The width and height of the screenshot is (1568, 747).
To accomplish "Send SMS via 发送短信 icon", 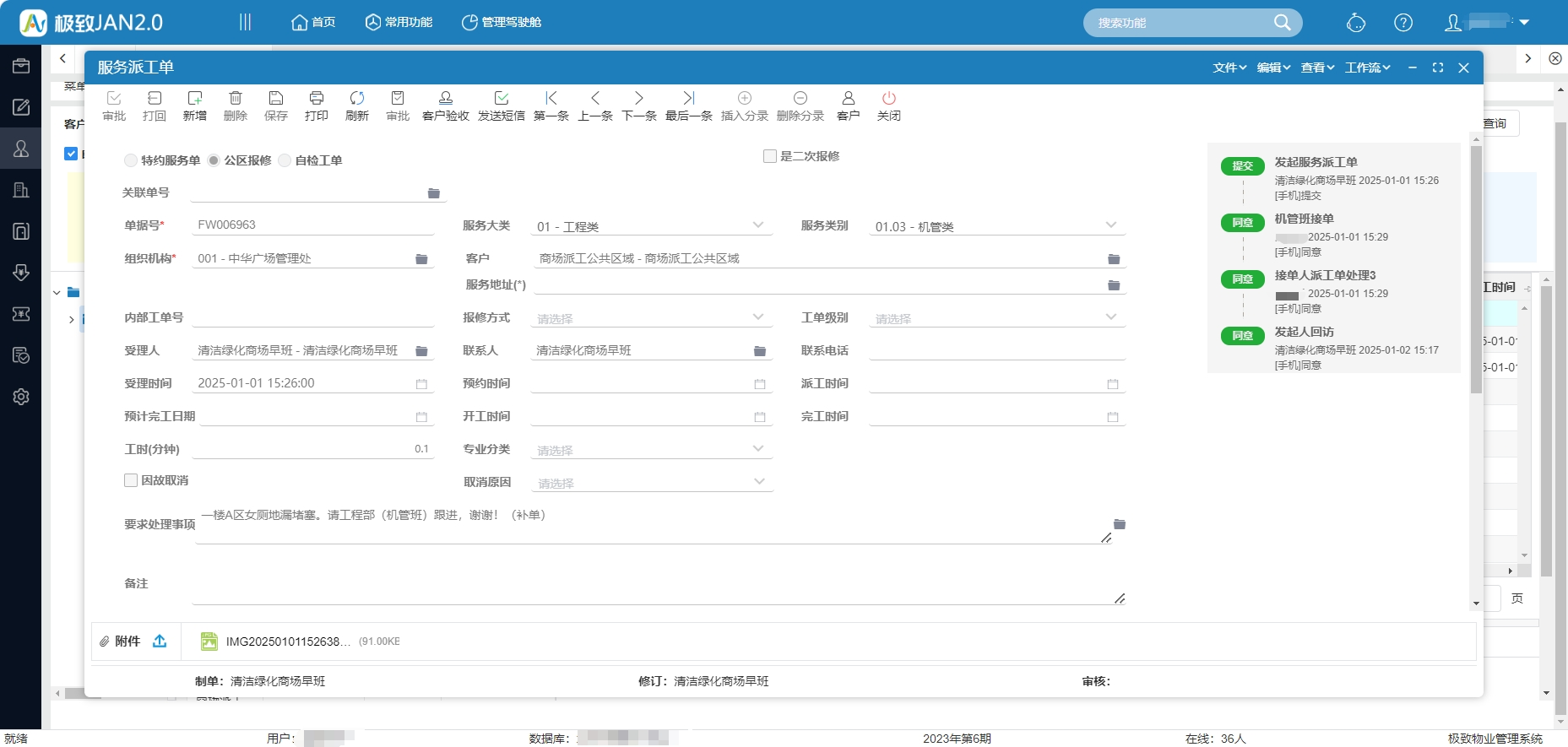I will point(501,106).
